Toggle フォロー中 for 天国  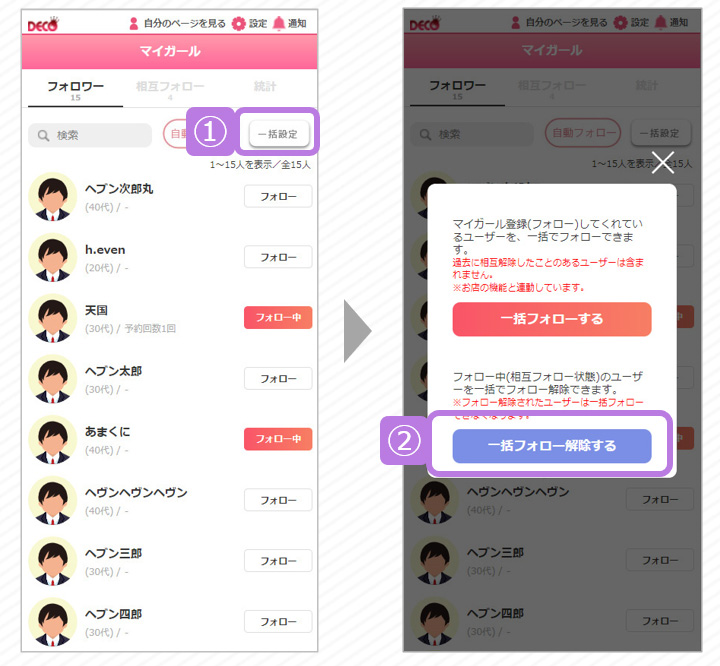278,317
